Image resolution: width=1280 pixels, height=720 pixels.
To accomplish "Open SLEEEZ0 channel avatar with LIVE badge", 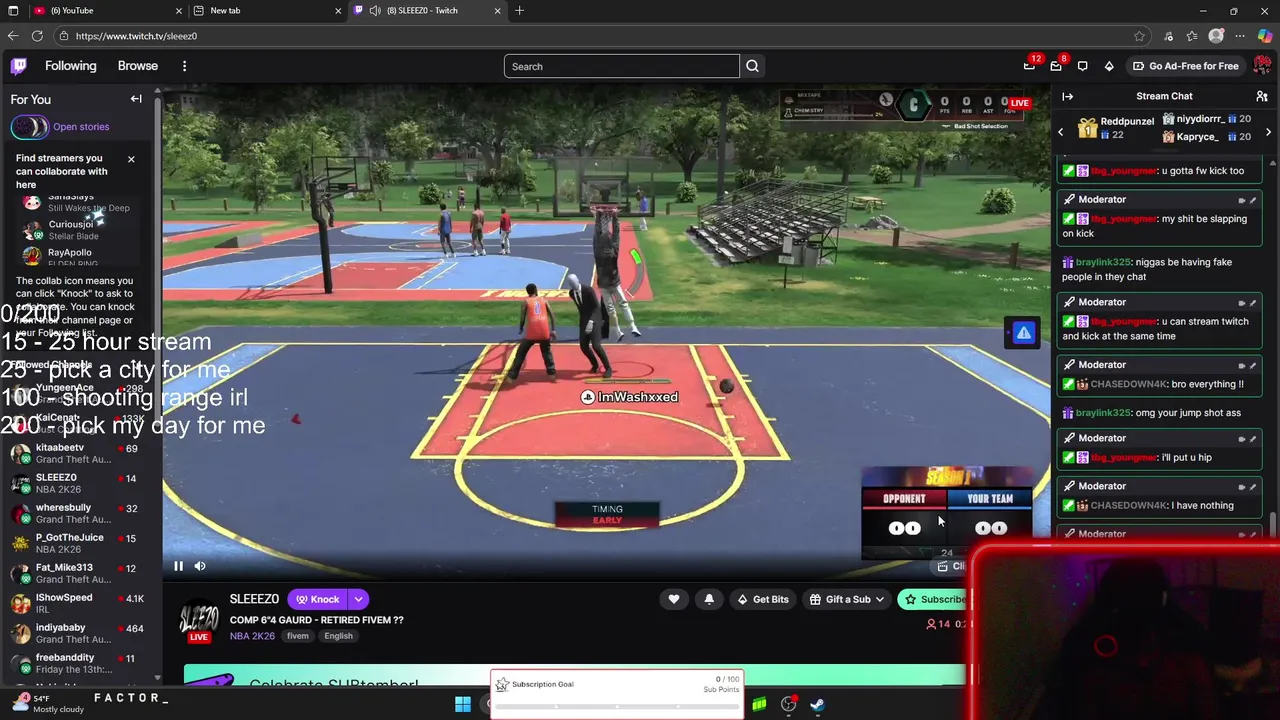I will click(x=199, y=620).
